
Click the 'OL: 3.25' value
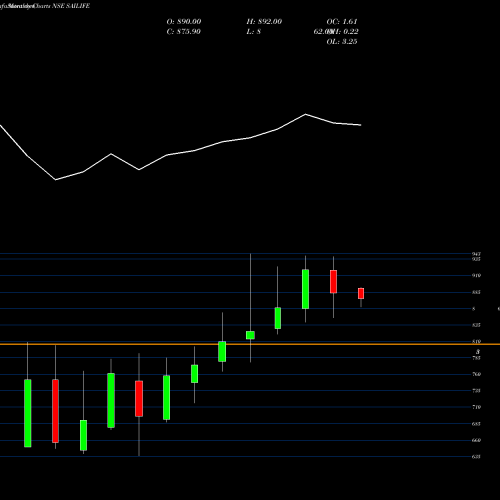(x=342, y=42)
